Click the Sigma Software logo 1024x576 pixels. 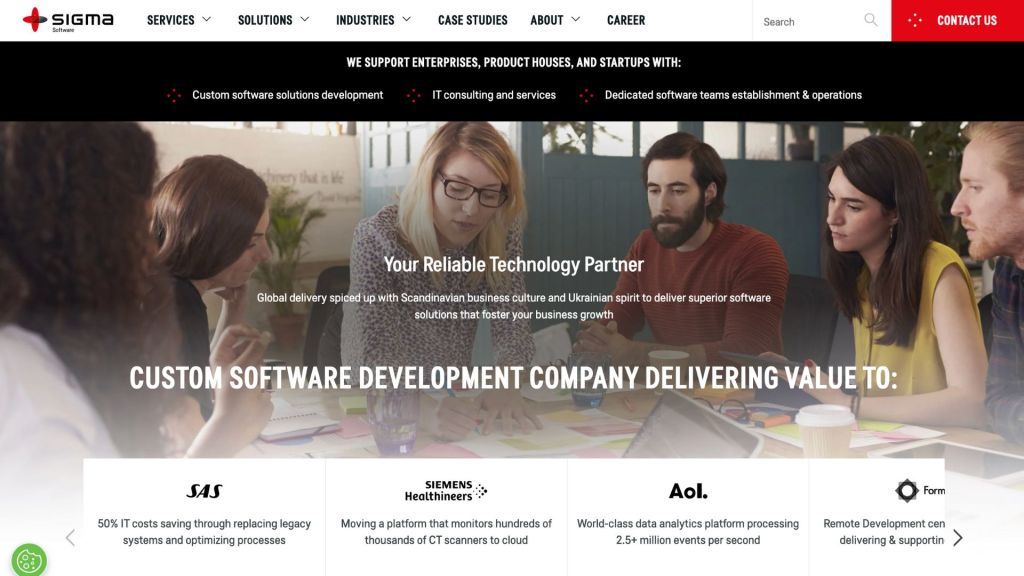68,20
